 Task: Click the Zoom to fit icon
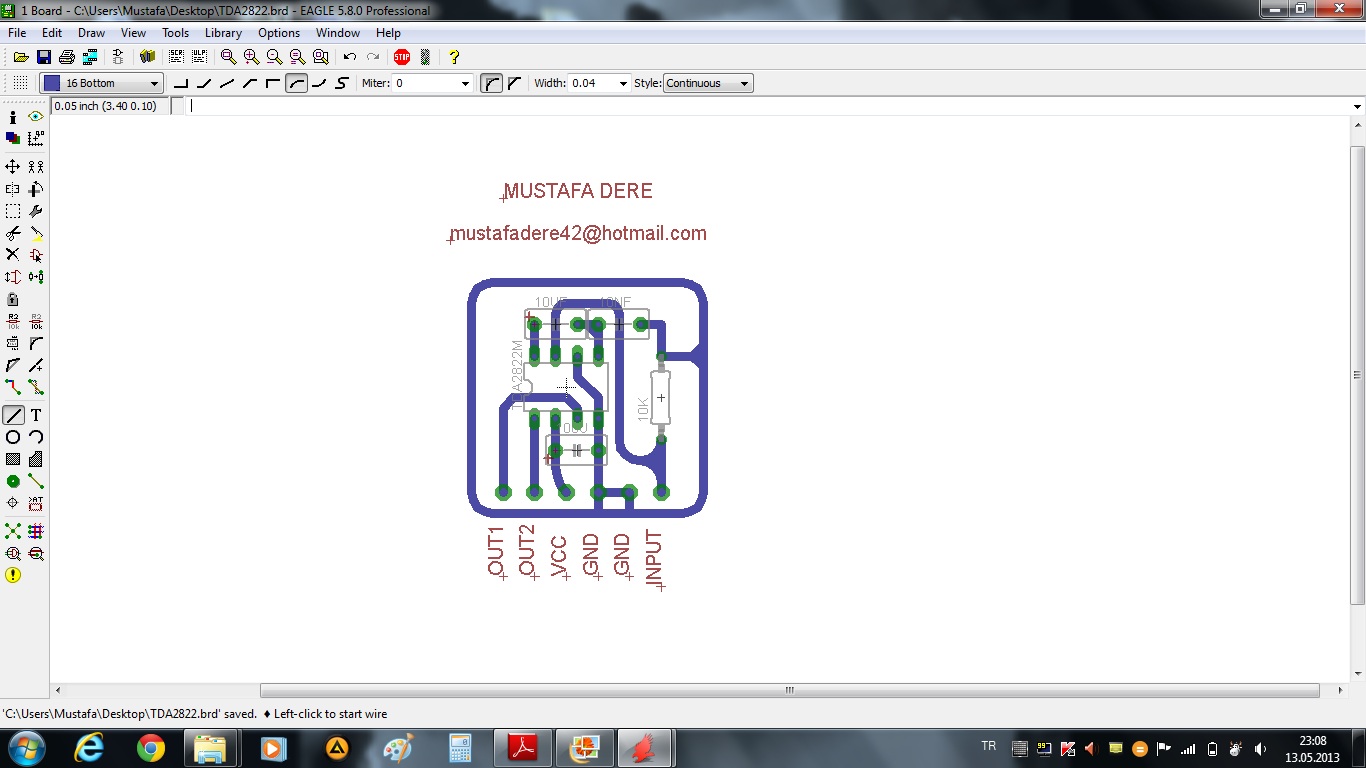[x=229, y=57]
